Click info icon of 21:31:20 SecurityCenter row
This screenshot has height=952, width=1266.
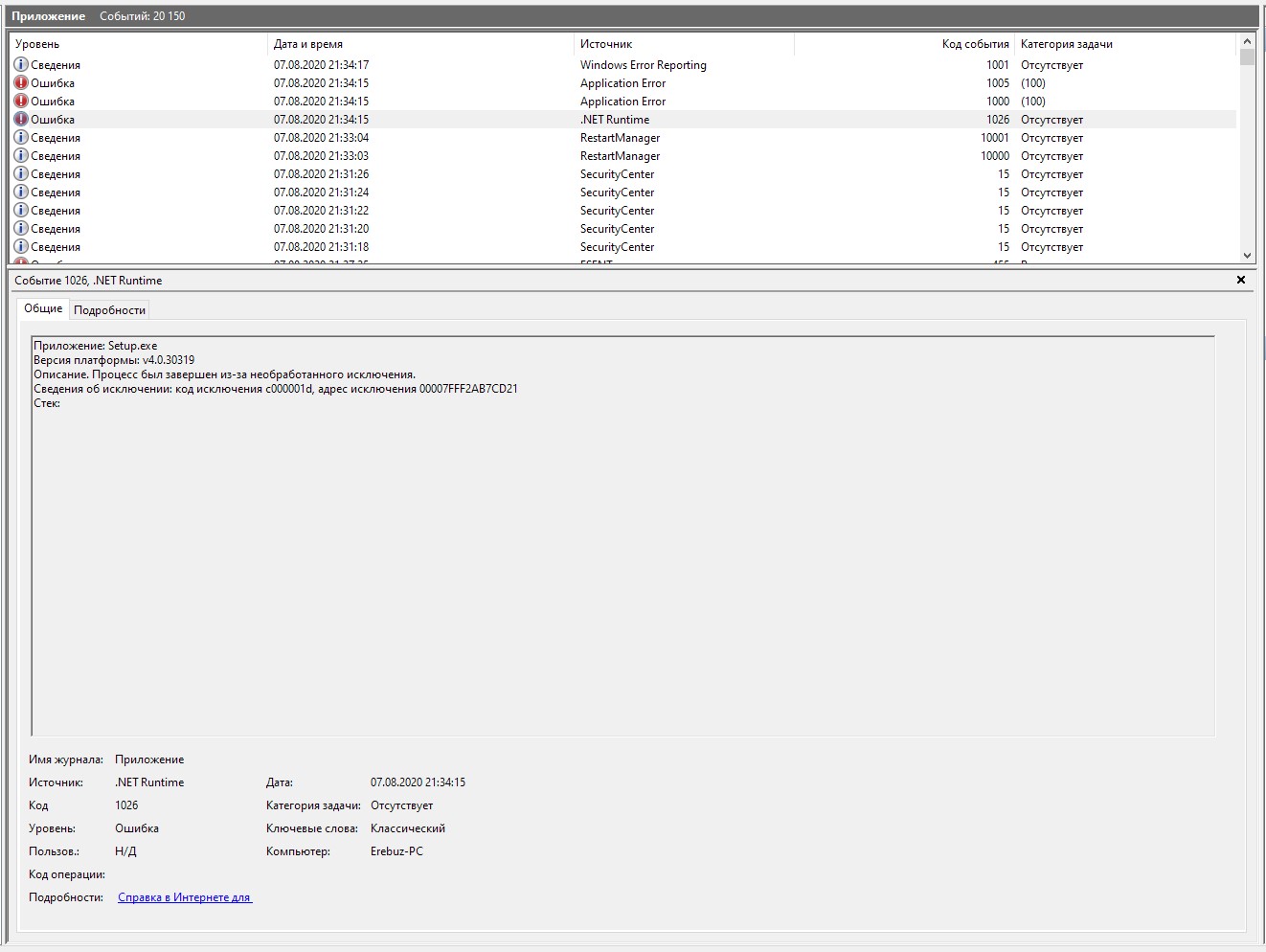tap(21, 228)
